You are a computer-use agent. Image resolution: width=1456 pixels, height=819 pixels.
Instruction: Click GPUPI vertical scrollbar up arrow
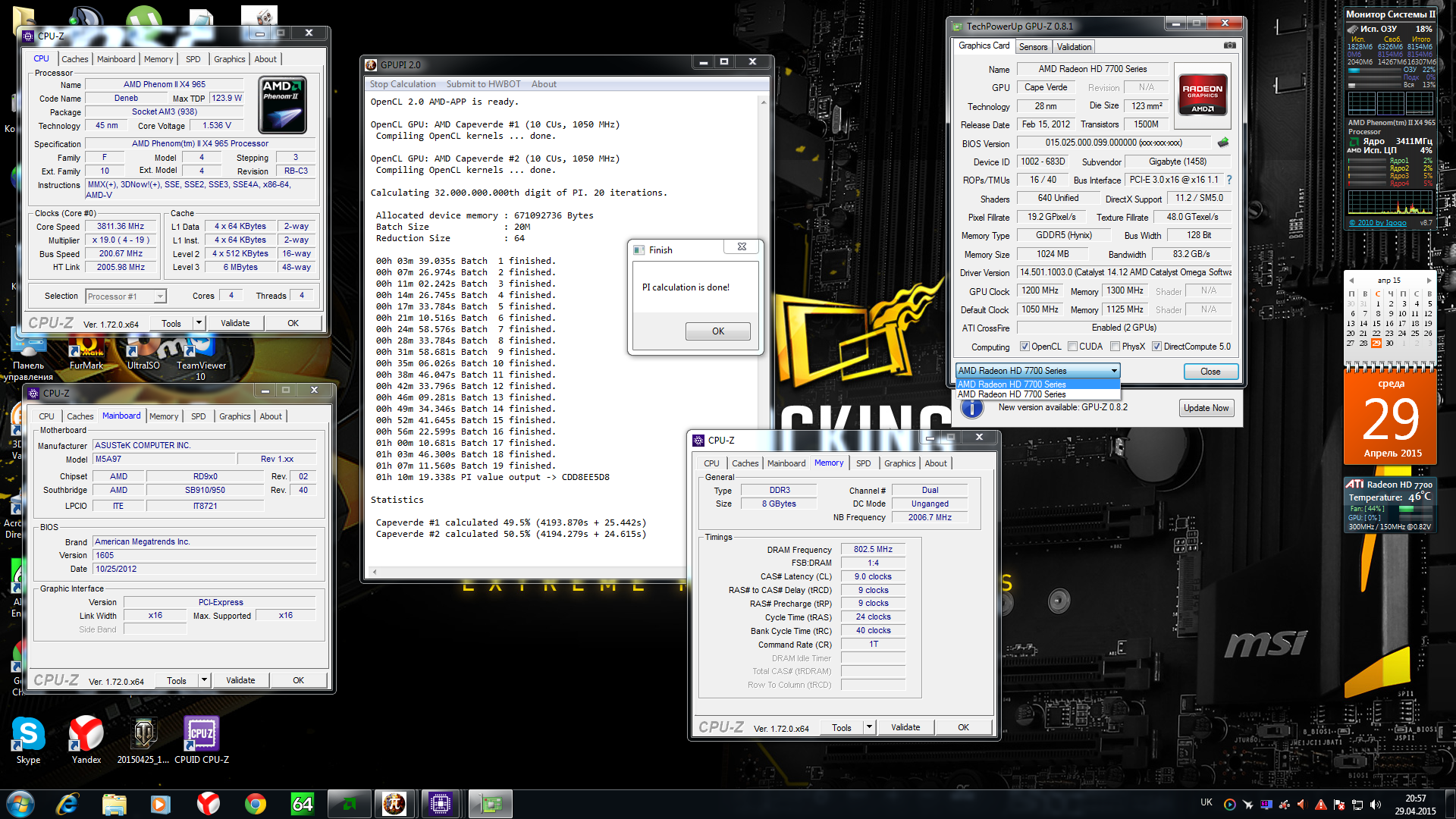click(x=763, y=102)
